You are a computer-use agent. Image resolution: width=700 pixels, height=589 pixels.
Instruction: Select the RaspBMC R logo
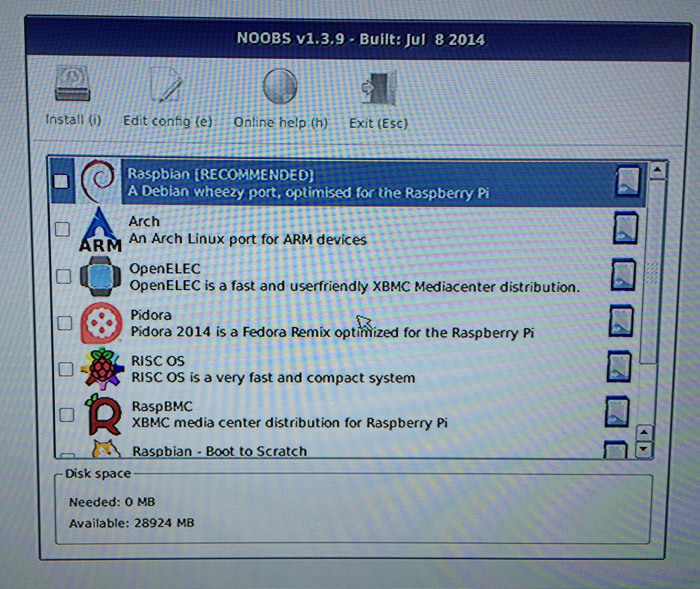click(x=103, y=415)
